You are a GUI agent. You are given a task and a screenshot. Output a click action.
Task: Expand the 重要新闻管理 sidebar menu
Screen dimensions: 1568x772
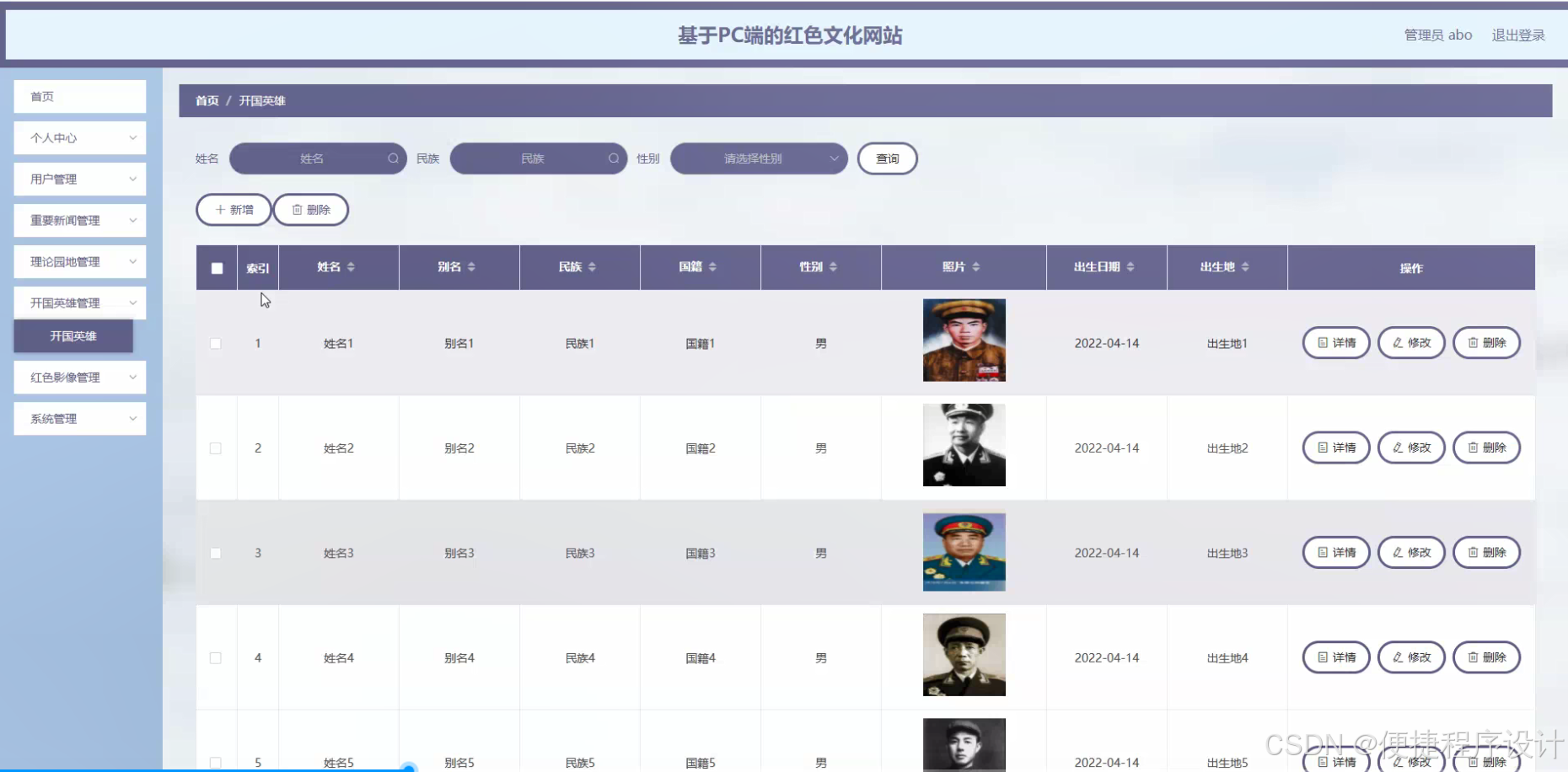click(x=80, y=221)
